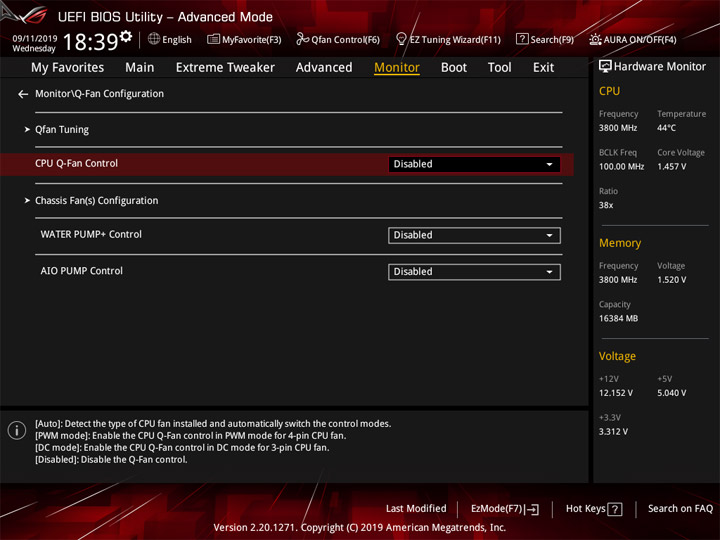Switch to the Boot tab
This screenshot has height=540, width=720.
(454, 68)
